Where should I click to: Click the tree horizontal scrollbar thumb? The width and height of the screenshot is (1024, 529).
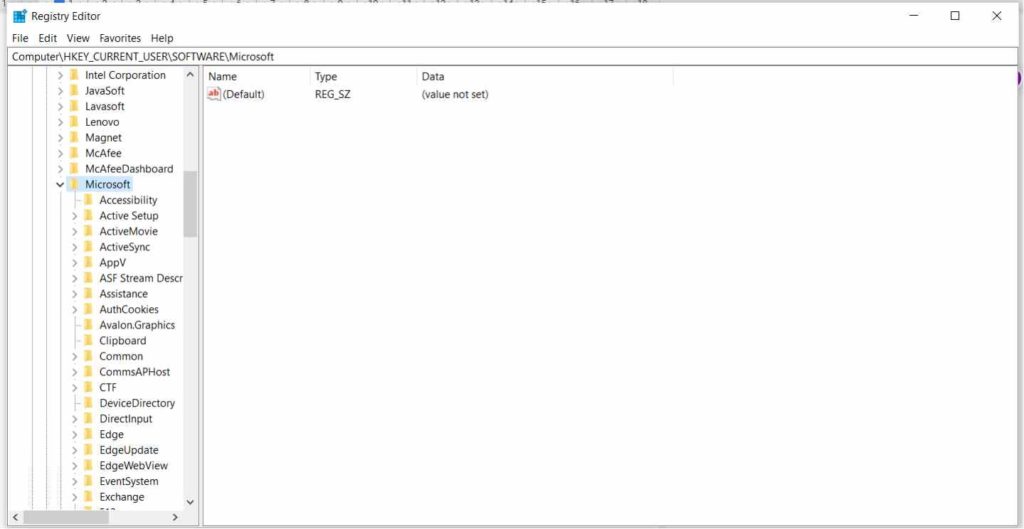pos(66,517)
